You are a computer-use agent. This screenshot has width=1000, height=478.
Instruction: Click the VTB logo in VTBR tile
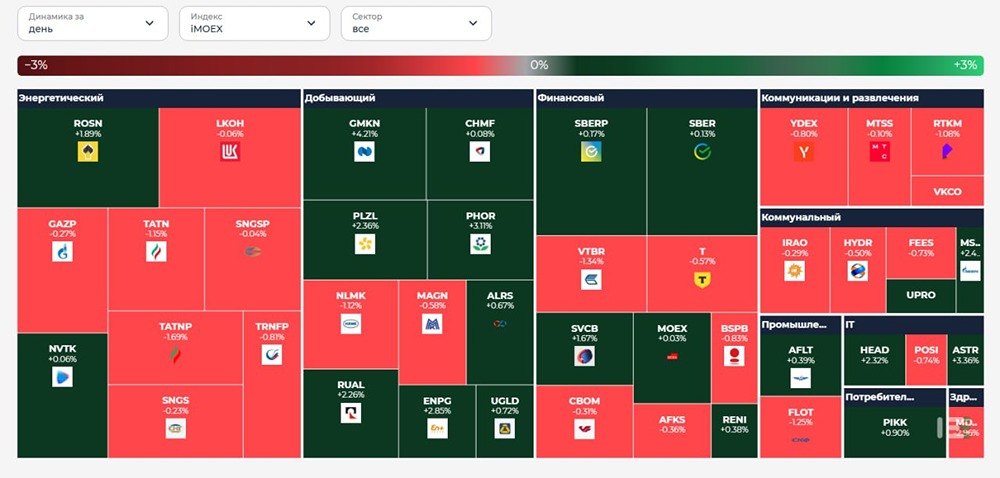591,280
